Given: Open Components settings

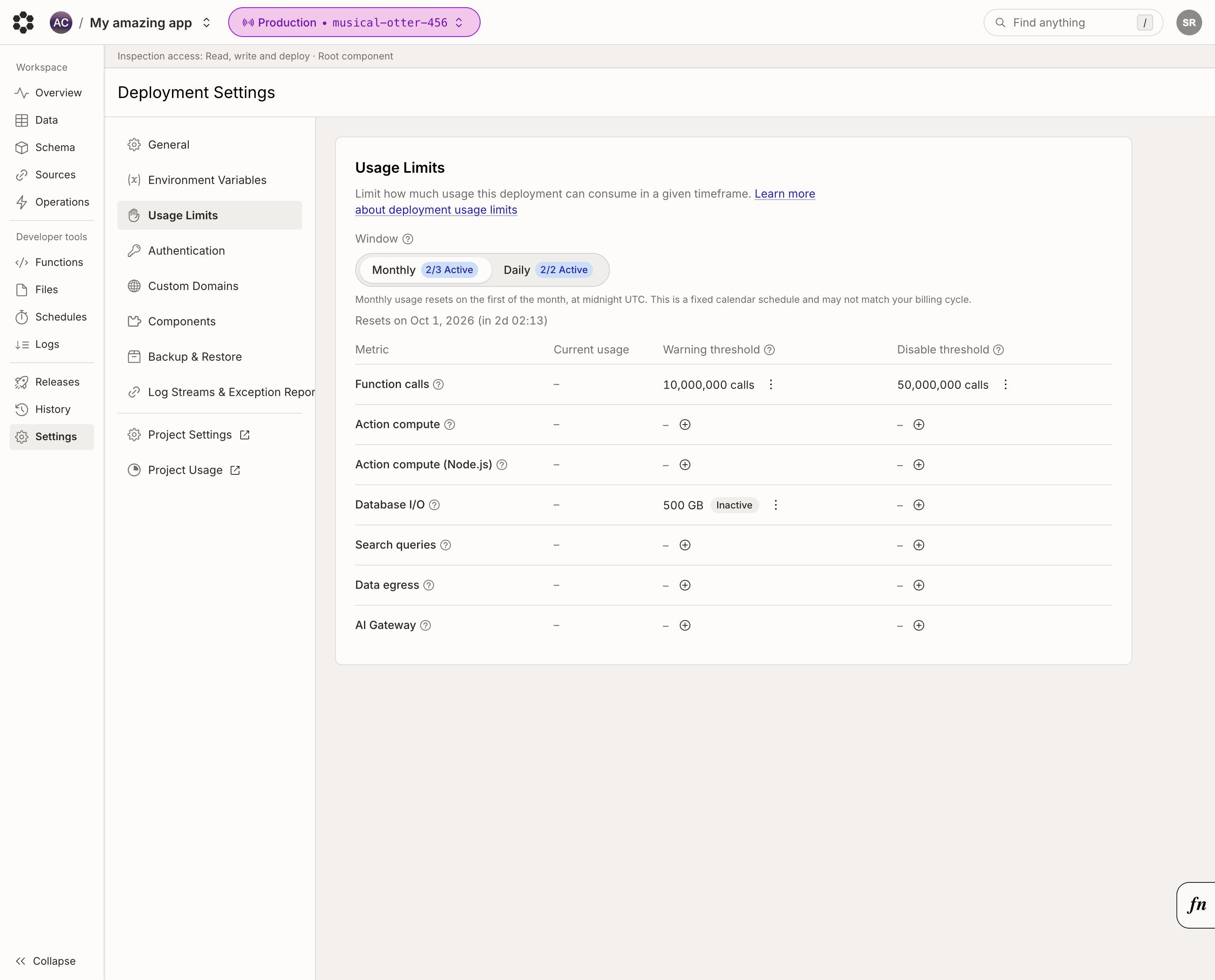Looking at the screenshot, I should [209, 321].
